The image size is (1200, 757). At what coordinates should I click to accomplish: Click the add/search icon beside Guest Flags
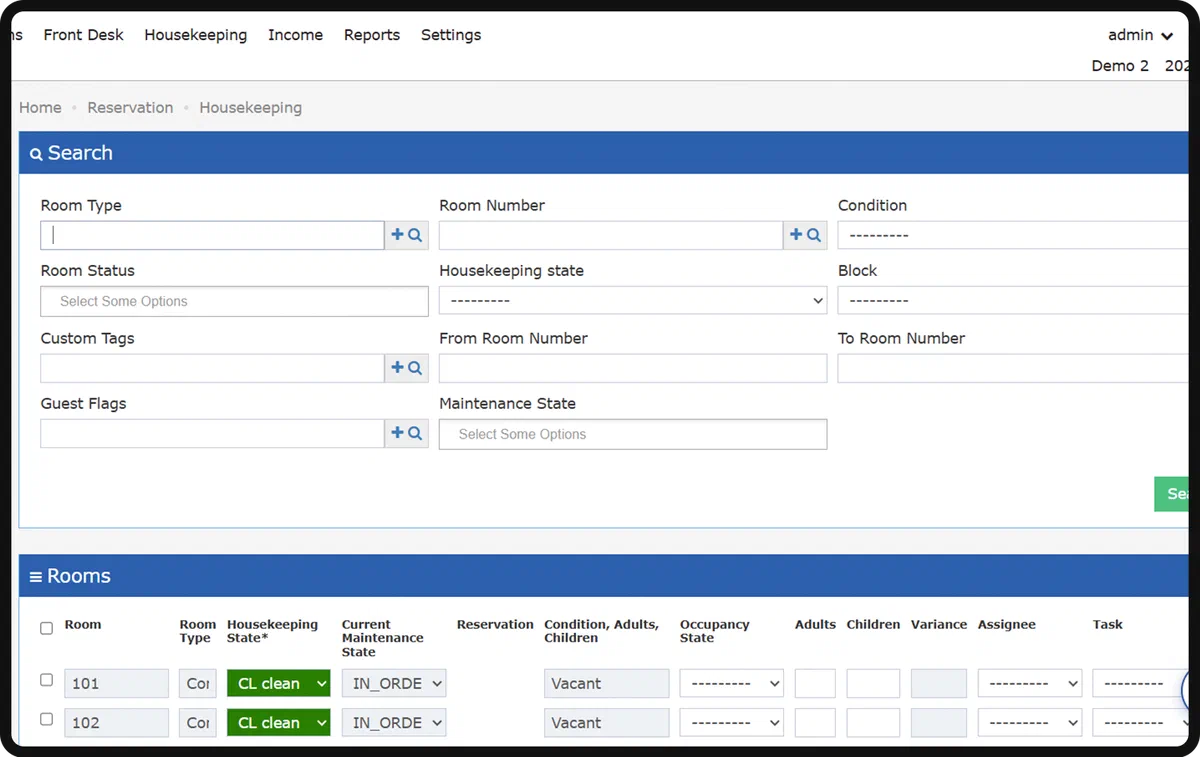(406, 433)
